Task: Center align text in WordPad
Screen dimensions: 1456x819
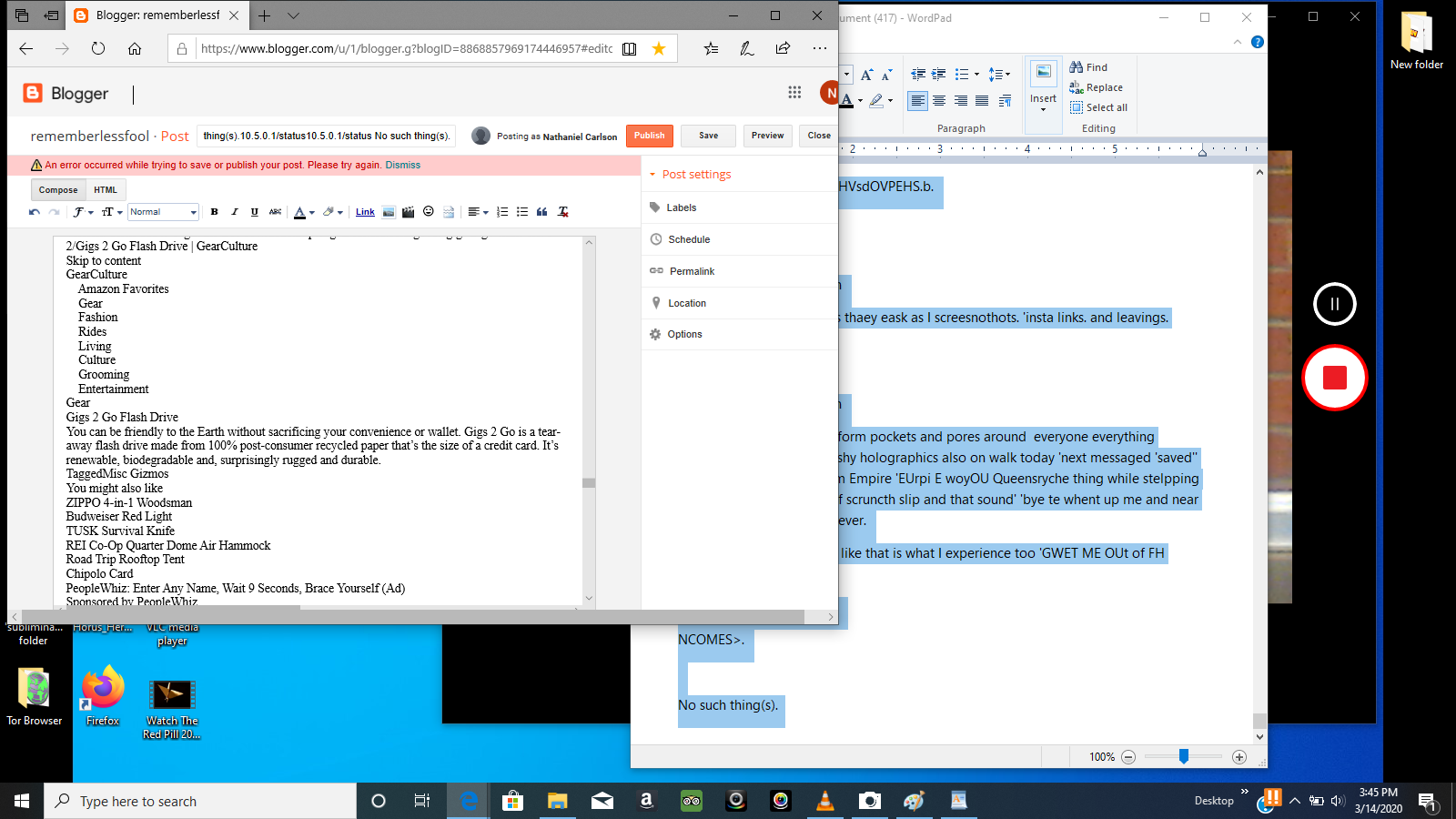Action: [939, 101]
